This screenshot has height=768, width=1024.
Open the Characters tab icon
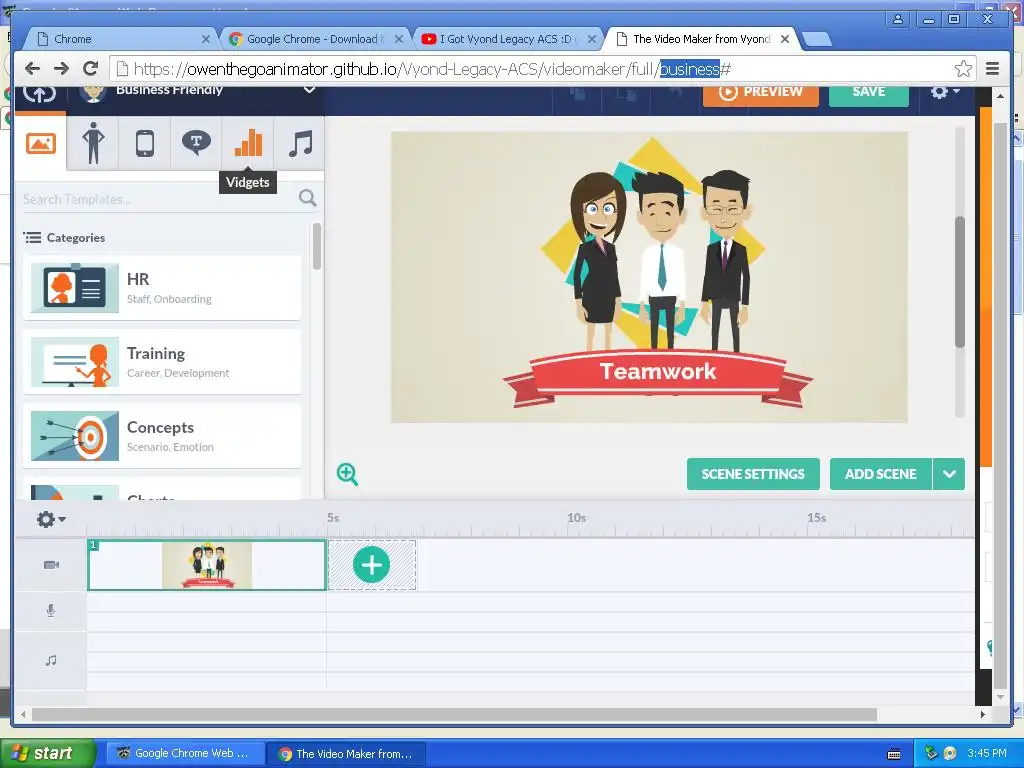93,143
